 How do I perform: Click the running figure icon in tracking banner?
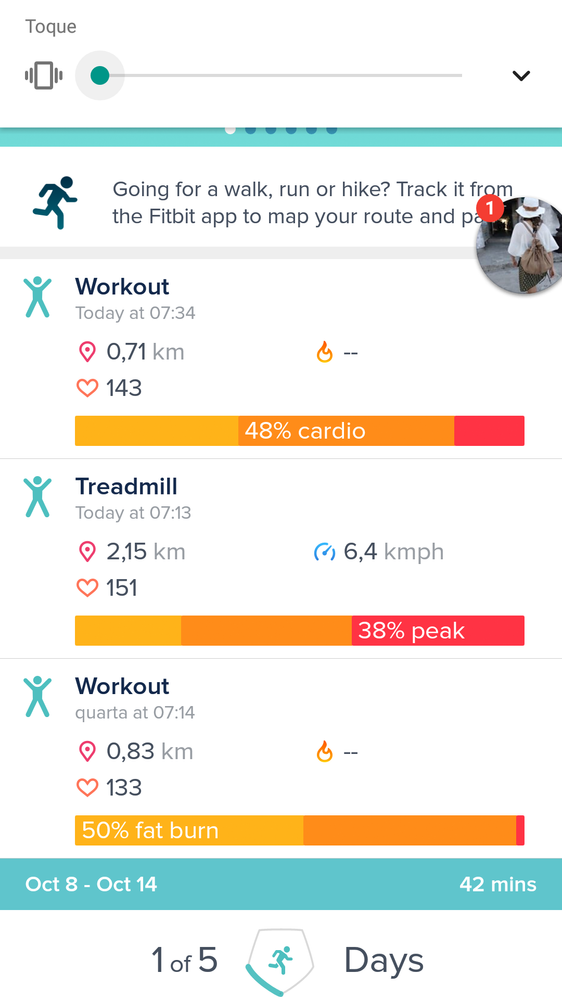(x=55, y=203)
